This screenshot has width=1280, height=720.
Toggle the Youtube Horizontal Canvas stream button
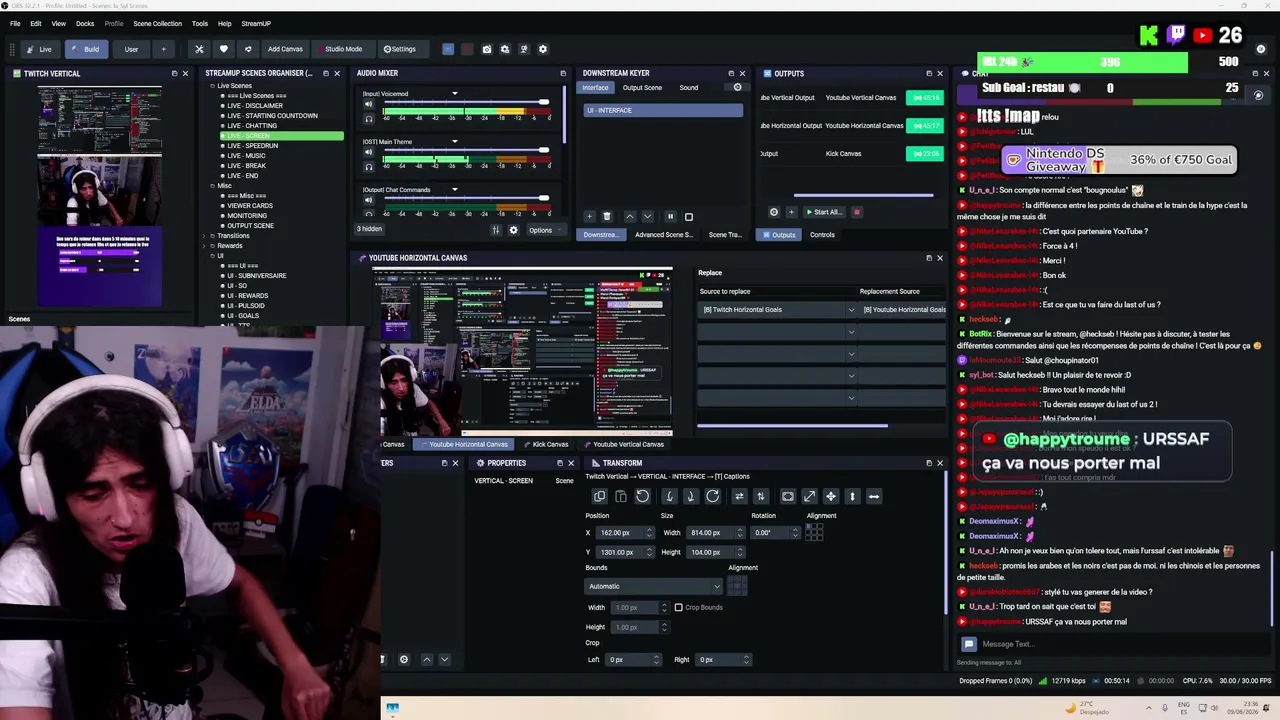[x=924, y=126]
